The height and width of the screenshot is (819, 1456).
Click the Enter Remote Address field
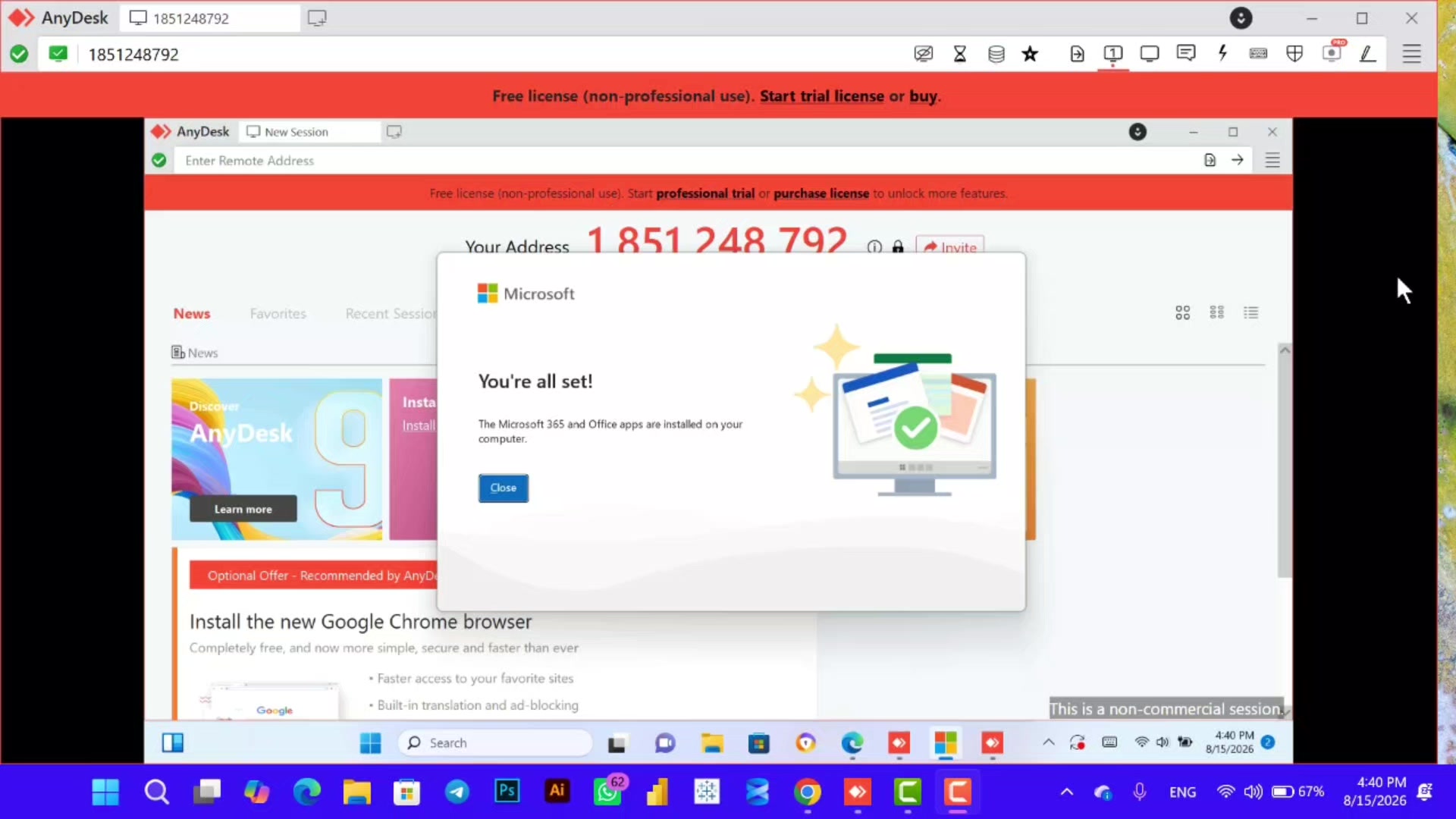coord(682,161)
